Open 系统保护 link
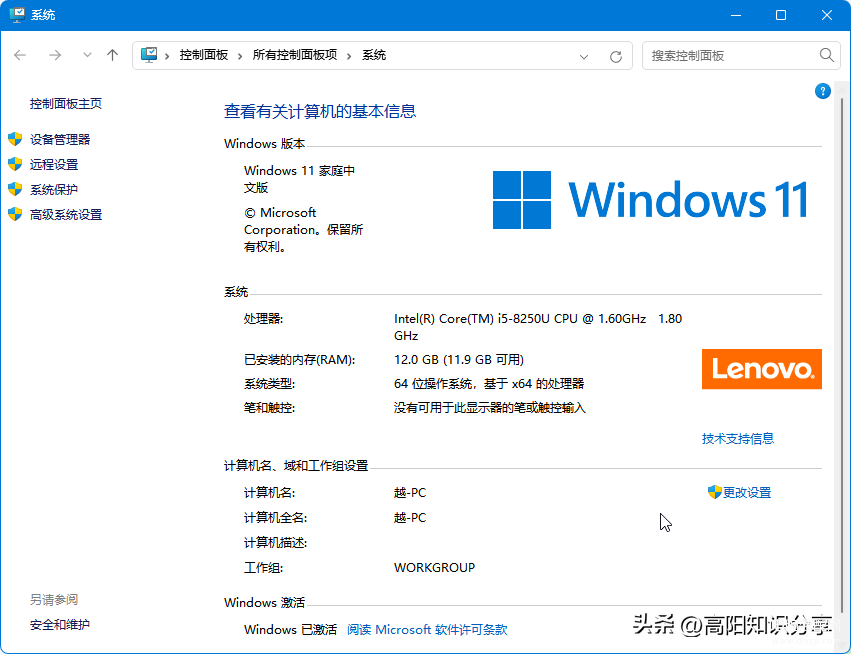This screenshot has width=851, height=654. pyautogui.click(x=54, y=190)
